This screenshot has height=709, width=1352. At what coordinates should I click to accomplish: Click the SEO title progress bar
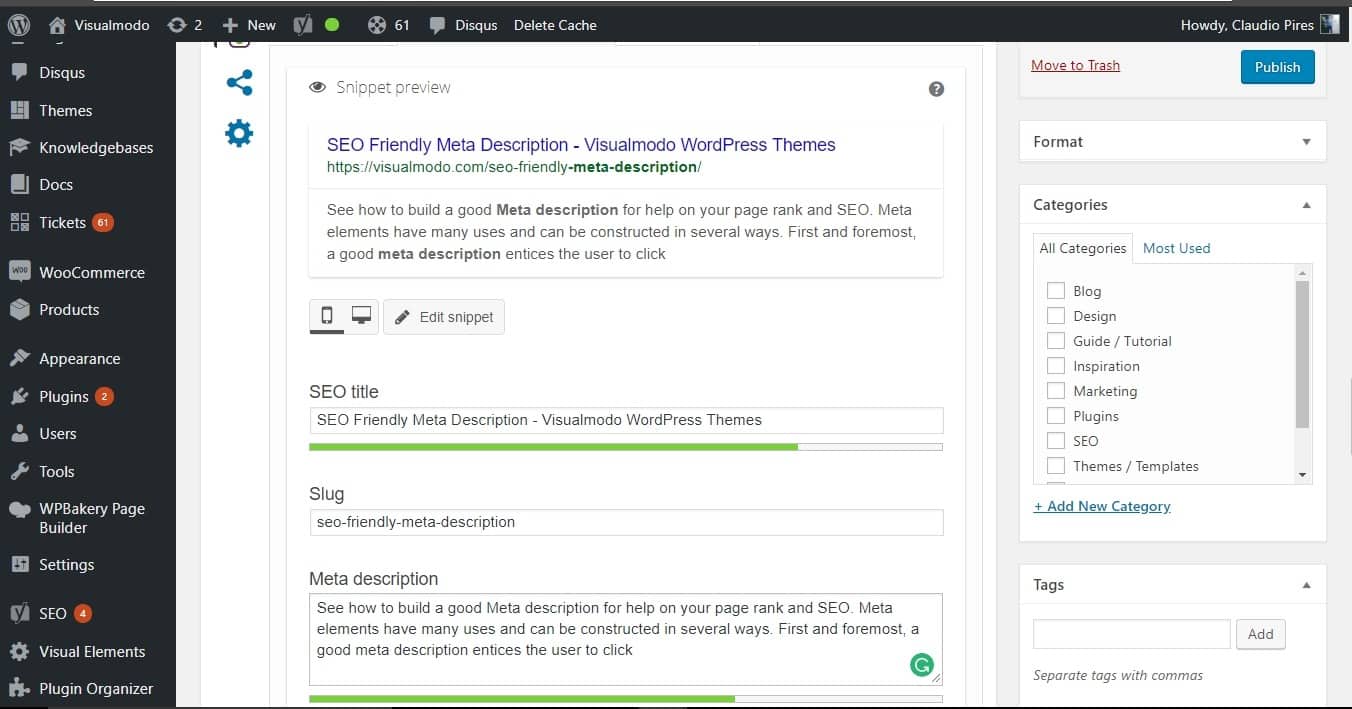click(x=626, y=447)
